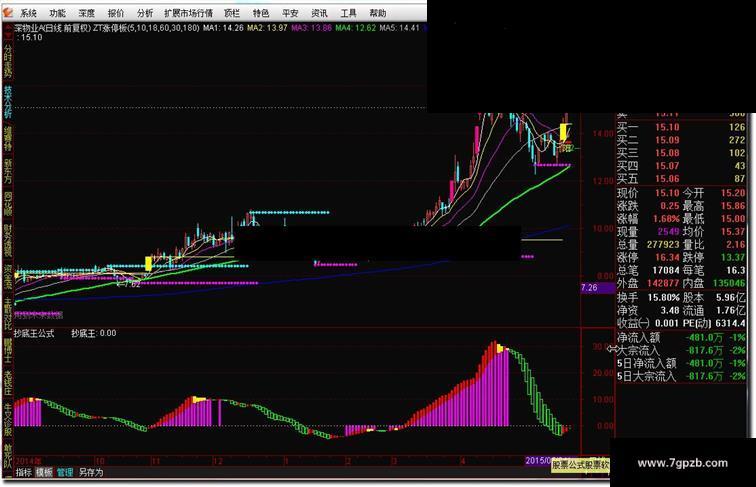Click the 最高 15.86 value
The image size is (756, 487).
tap(733, 206)
